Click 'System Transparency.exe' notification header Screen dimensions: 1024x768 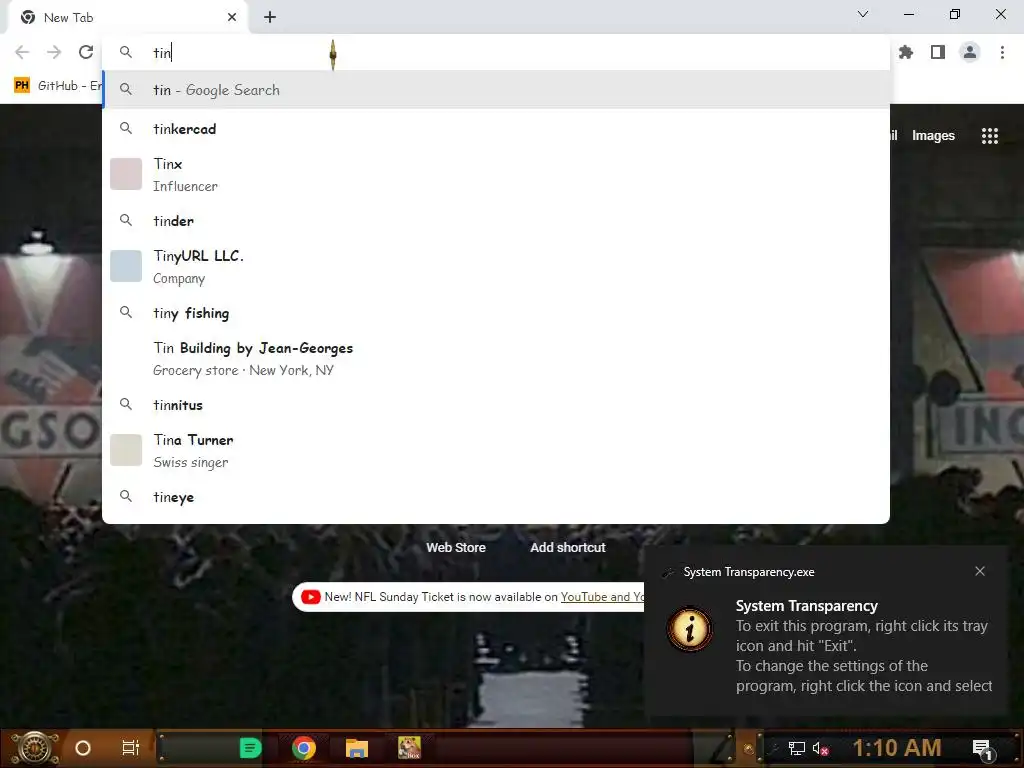coord(748,572)
